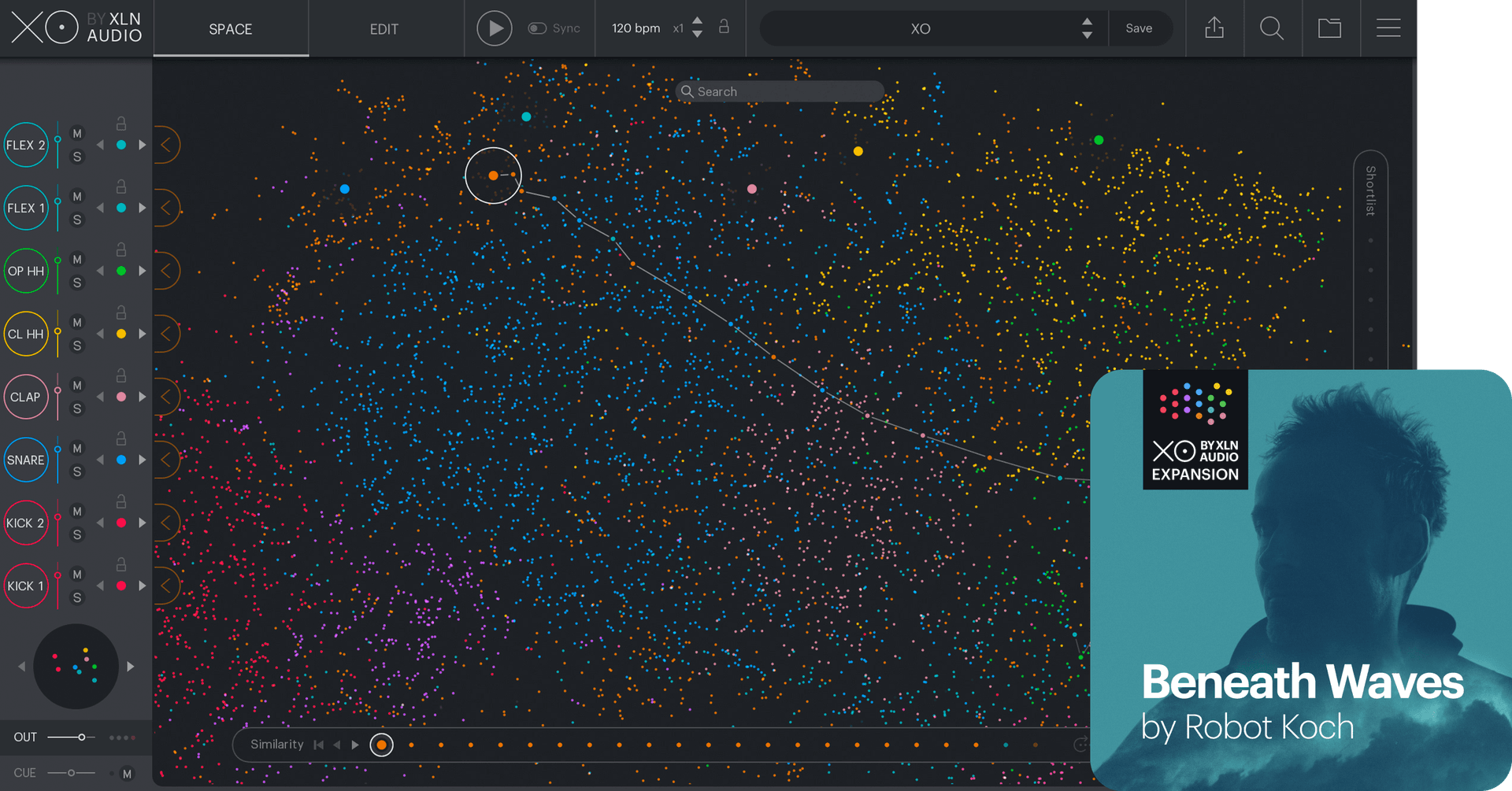
Task: Next sample arrow for OP HH
Action: click(143, 271)
